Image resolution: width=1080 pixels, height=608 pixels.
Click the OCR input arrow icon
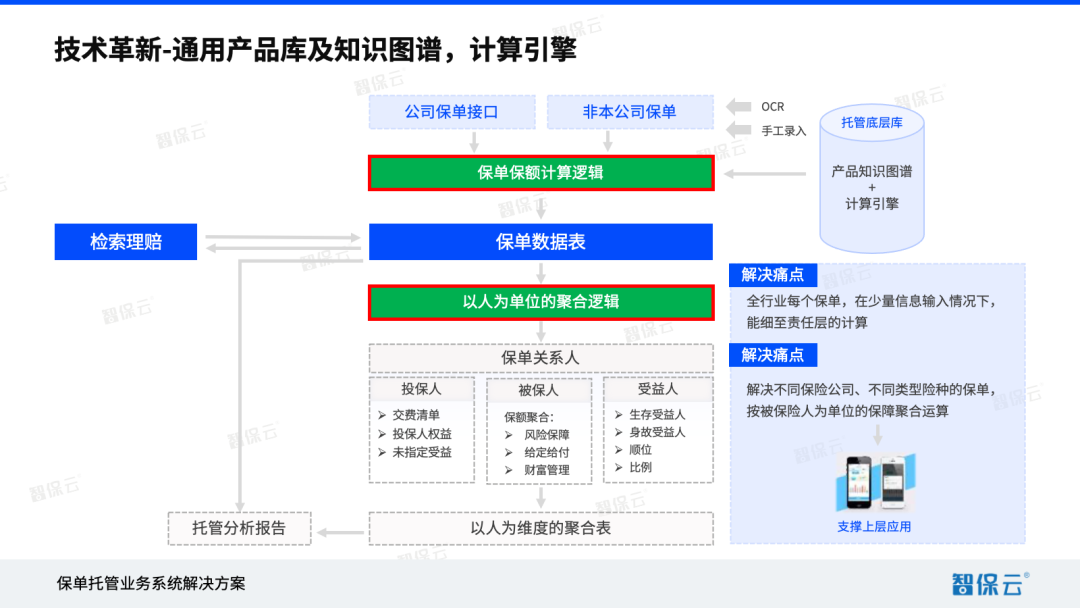(737, 106)
